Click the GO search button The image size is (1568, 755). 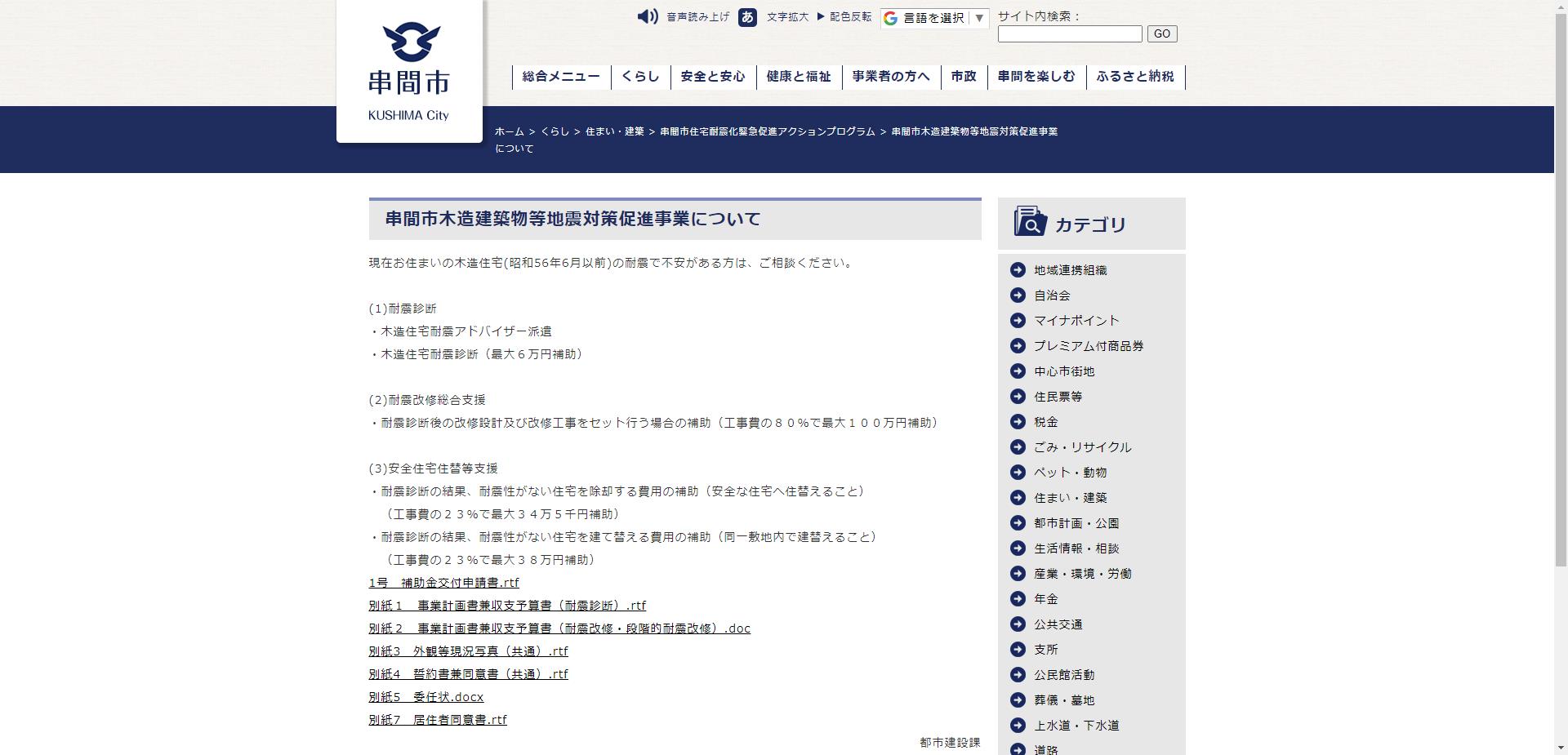tap(1161, 33)
